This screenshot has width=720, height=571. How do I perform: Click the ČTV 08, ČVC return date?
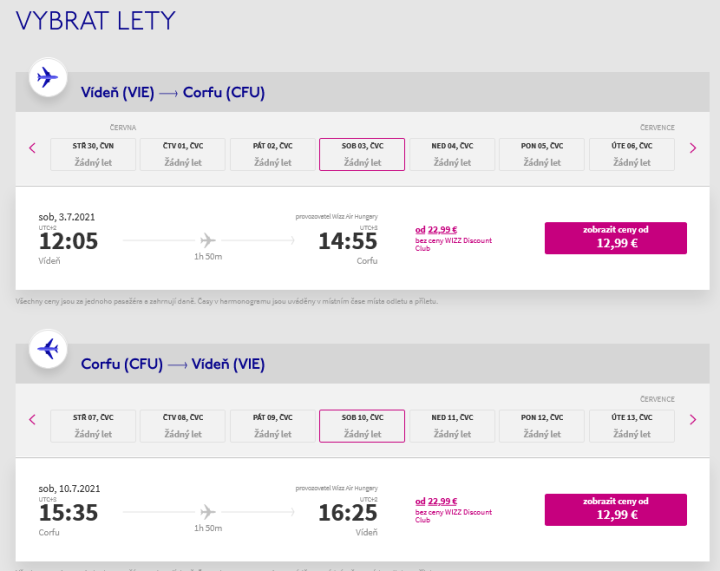(x=182, y=425)
